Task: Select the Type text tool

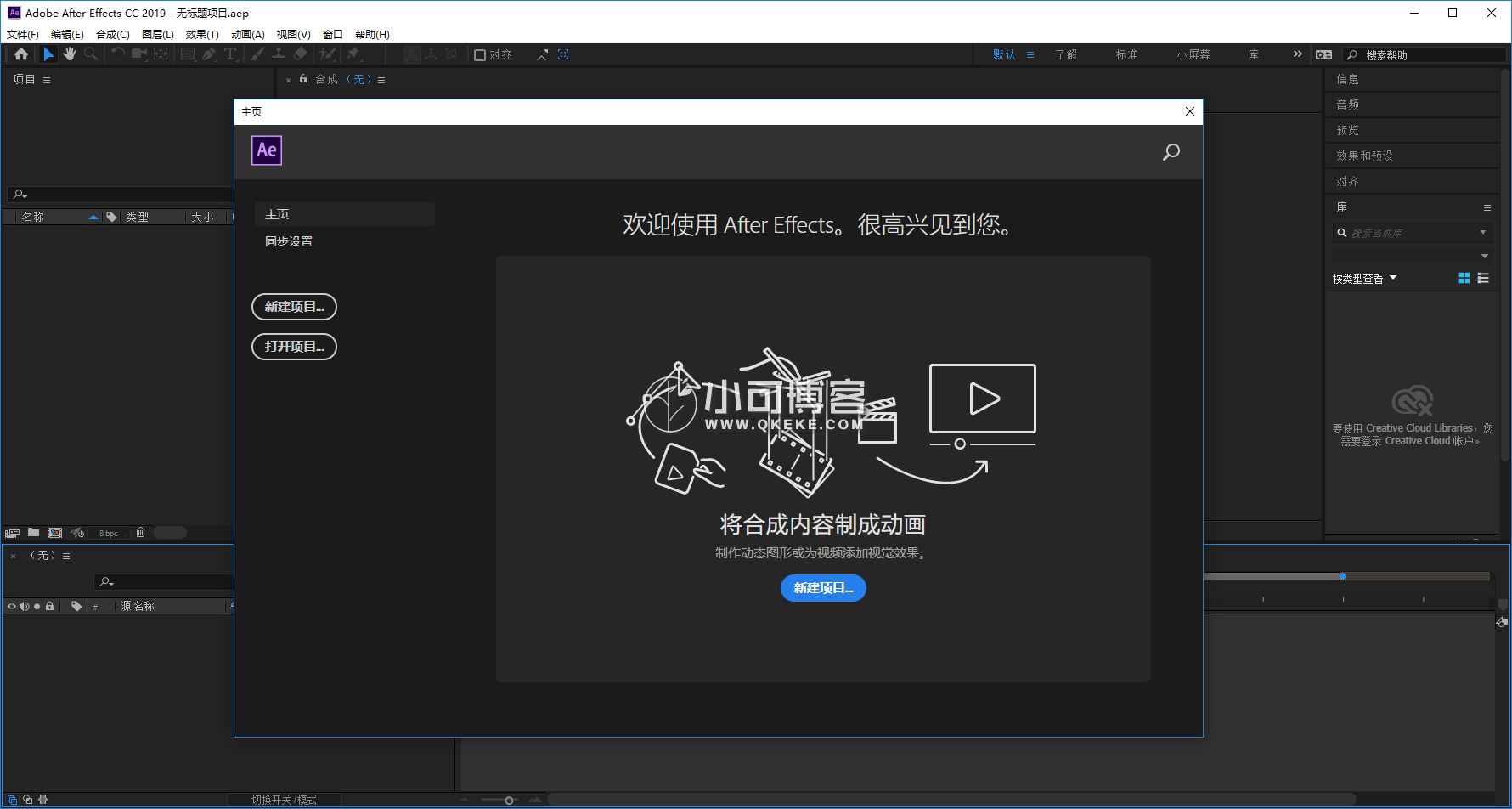Action: [x=230, y=54]
